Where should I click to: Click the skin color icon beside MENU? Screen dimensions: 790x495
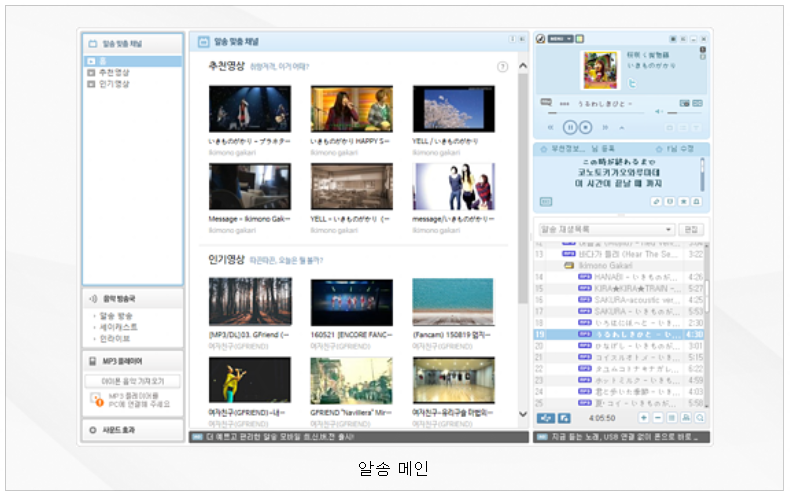click(x=579, y=39)
